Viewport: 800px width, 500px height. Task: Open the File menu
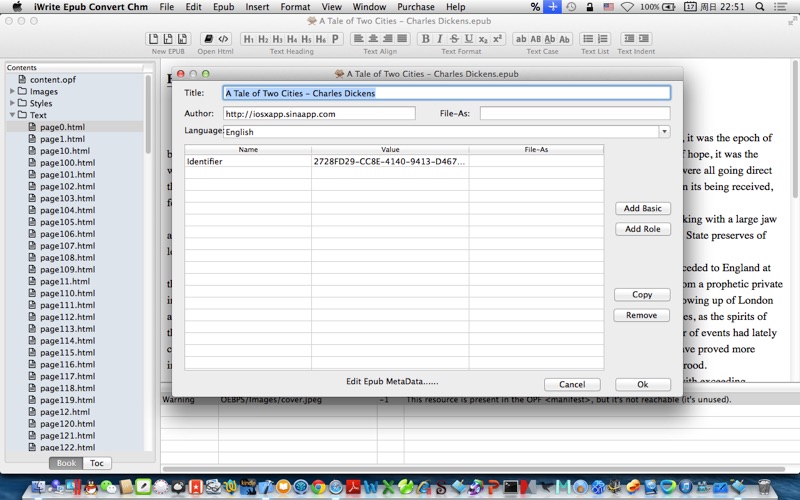tap(166, 7)
